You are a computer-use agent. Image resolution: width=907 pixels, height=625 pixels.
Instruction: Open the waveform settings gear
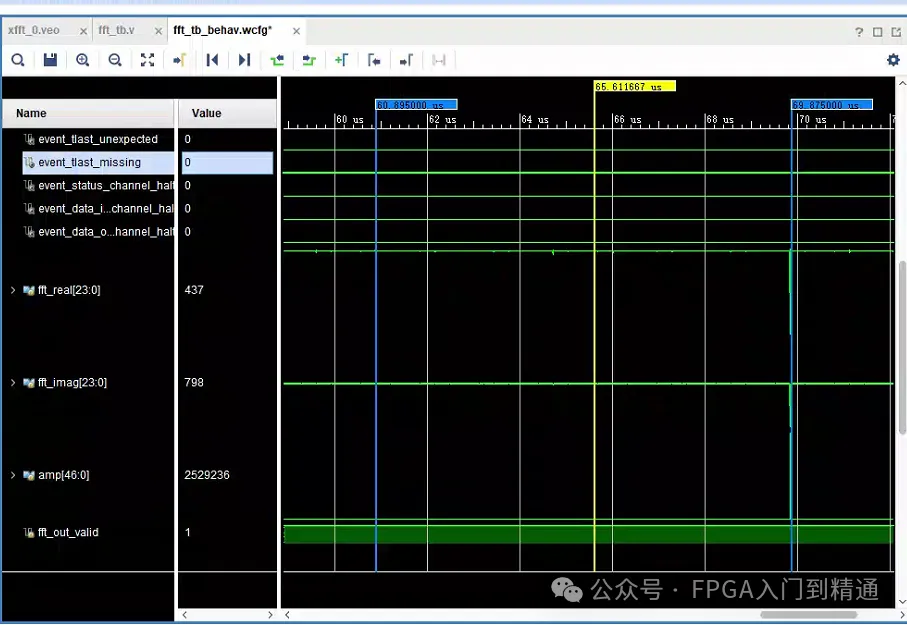click(893, 60)
